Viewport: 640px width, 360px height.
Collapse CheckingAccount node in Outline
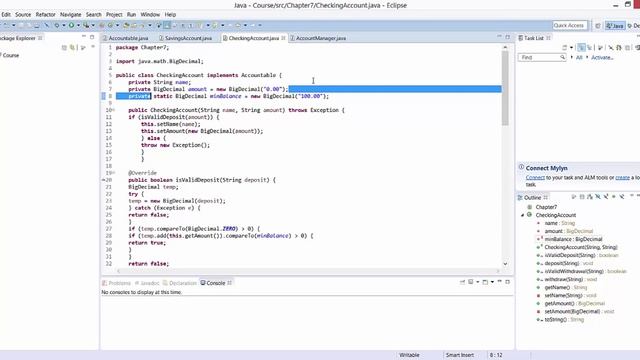pos(522,215)
